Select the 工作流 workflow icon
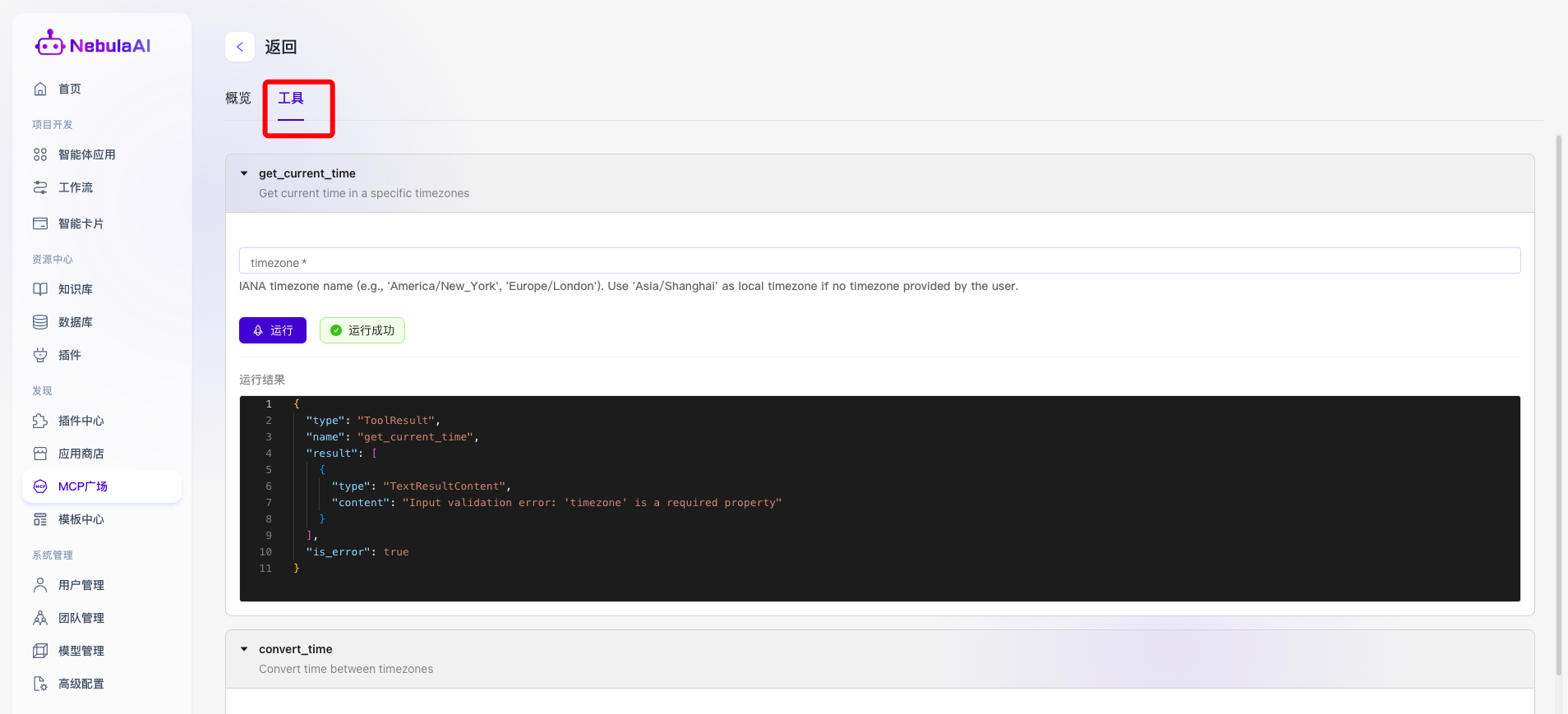The image size is (1568, 714). pyautogui.click(x=40, y=187)
